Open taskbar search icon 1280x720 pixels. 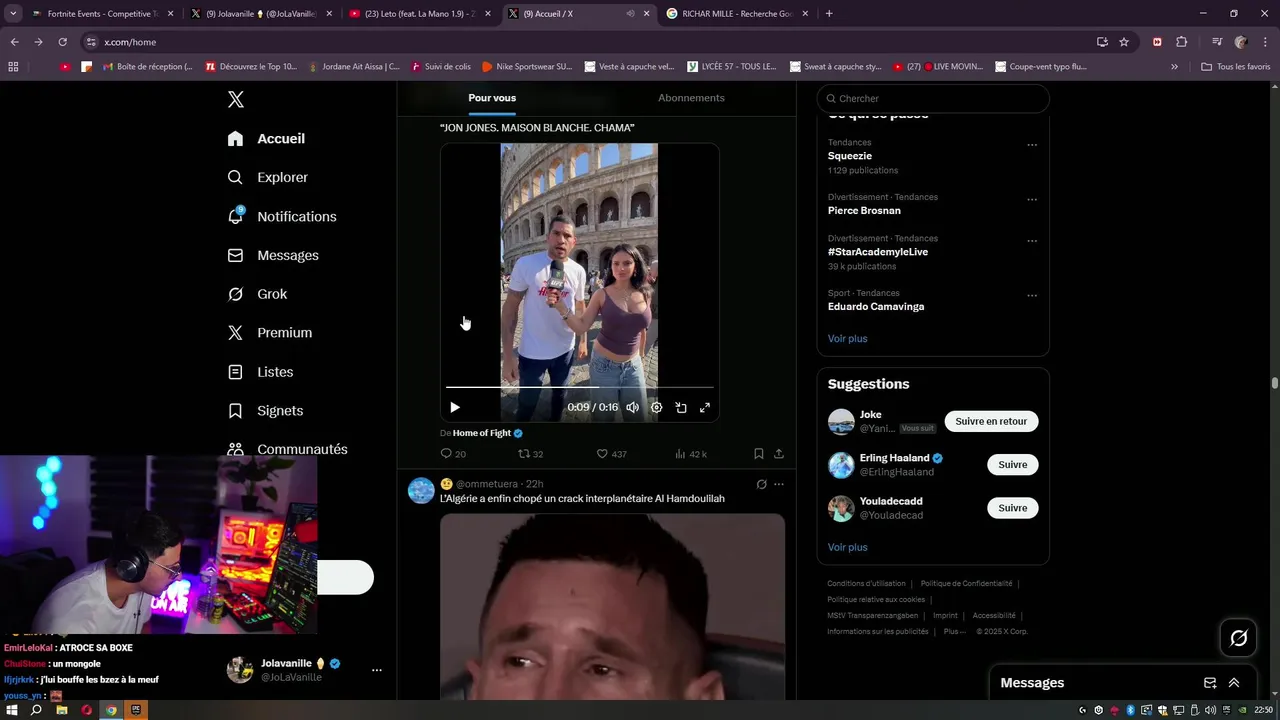coord(36,710)
